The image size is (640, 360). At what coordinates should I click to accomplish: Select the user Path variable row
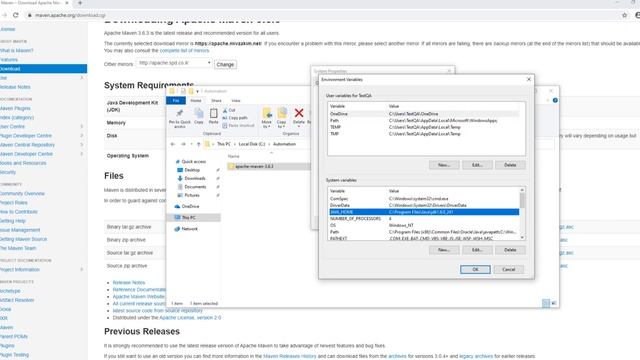pos(424,121)
